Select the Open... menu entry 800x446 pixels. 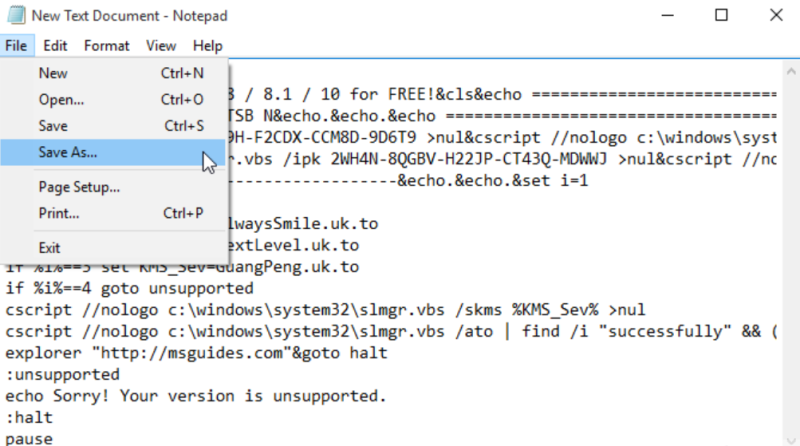(61, 100)
